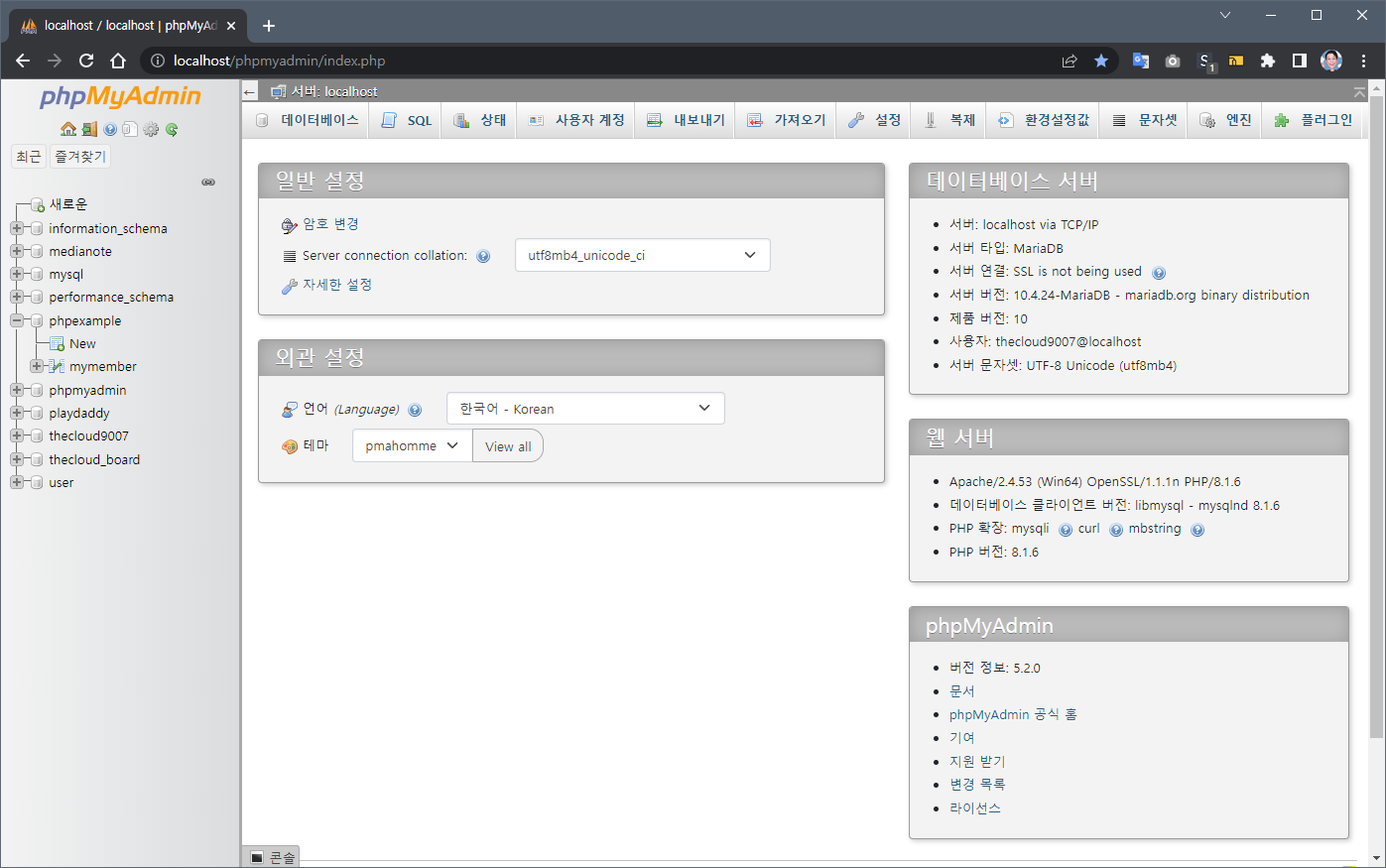Click the collapse icon at the breadcrumb bar's right end
Screen dimensions: 1386x868
tap(1359, 91)
